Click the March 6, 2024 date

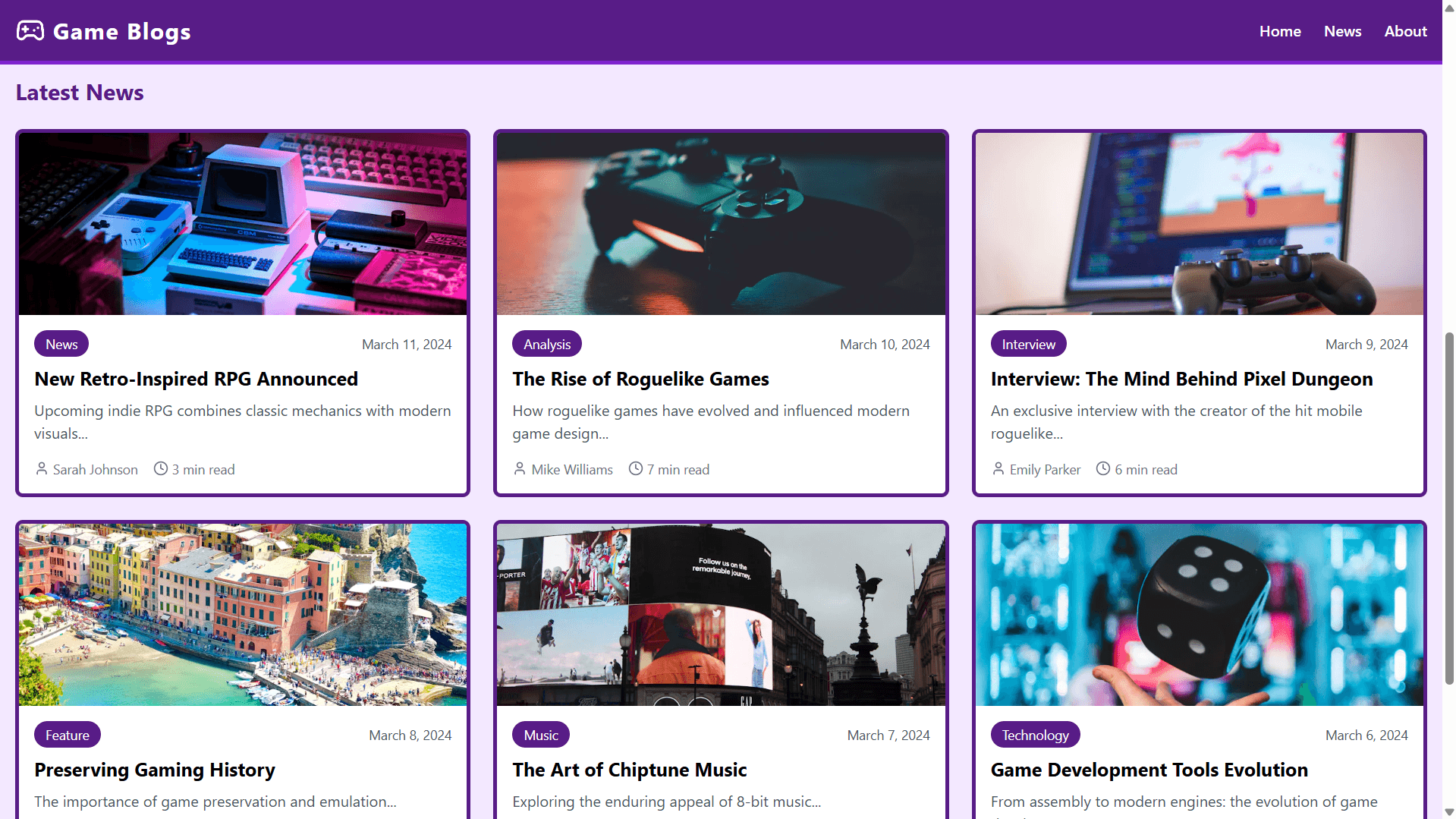(x=1366, y=735)
